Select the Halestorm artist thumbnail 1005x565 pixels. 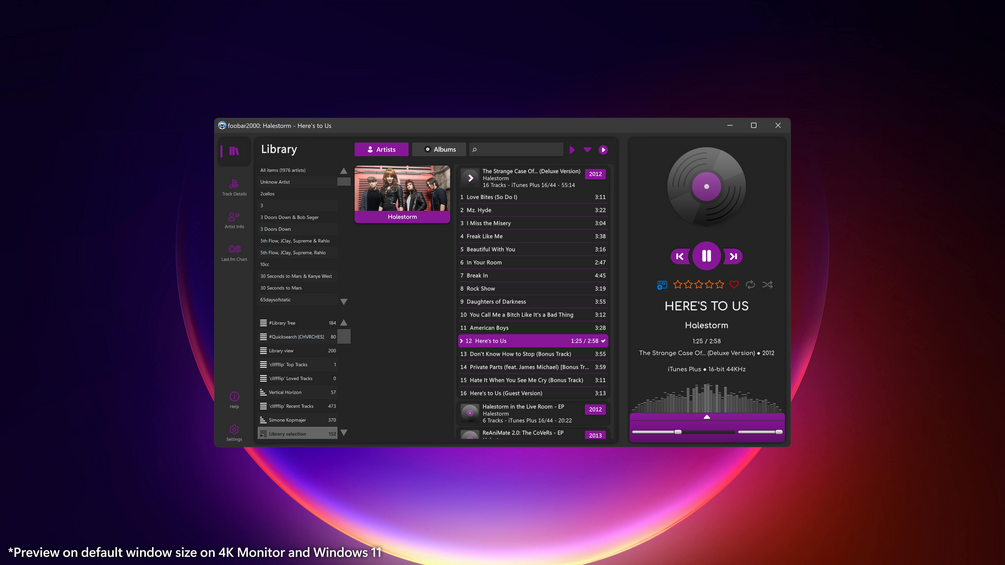tap(403, 194)
